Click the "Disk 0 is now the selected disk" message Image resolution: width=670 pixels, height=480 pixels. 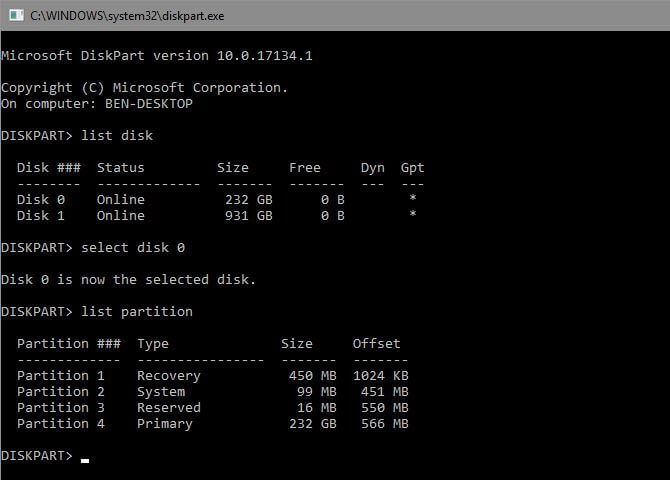[x=129, y=279]
